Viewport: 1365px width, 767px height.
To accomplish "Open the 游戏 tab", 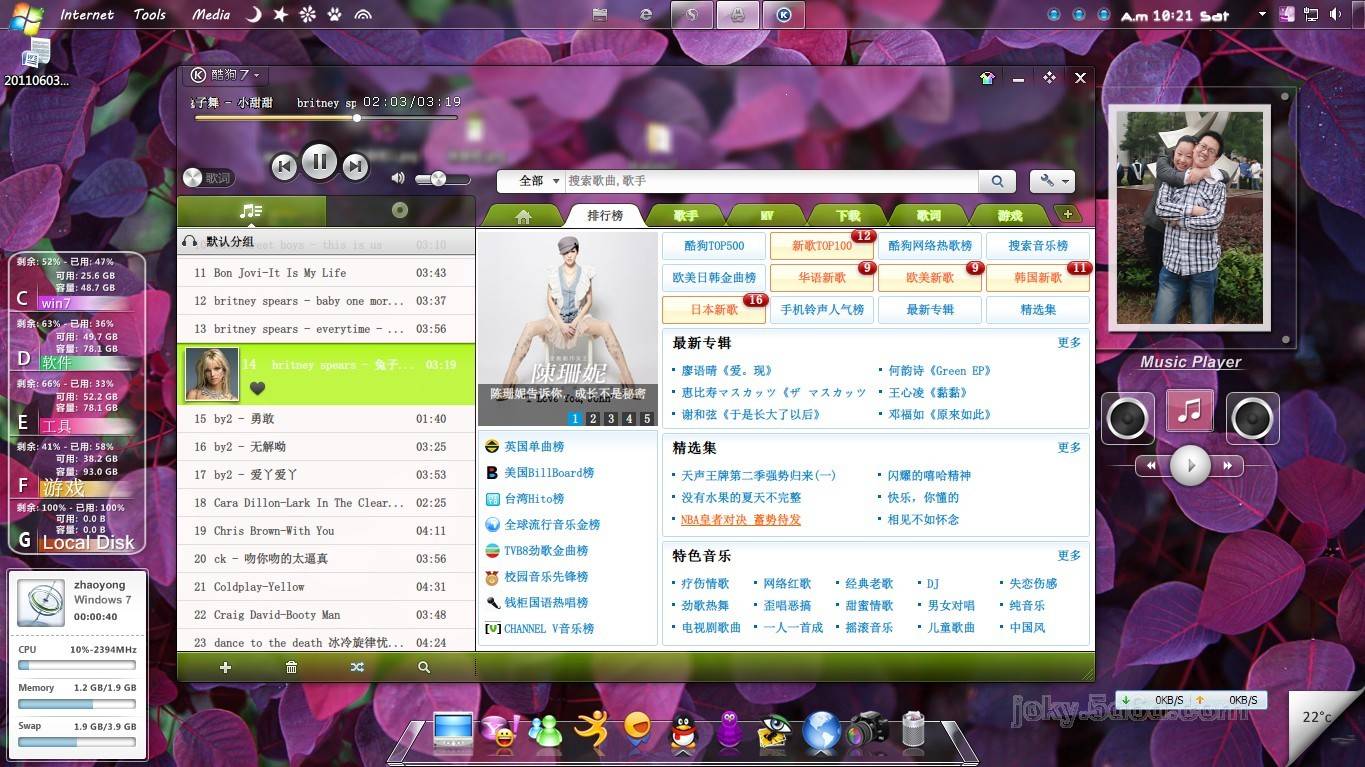I will tap(1010, 216).
